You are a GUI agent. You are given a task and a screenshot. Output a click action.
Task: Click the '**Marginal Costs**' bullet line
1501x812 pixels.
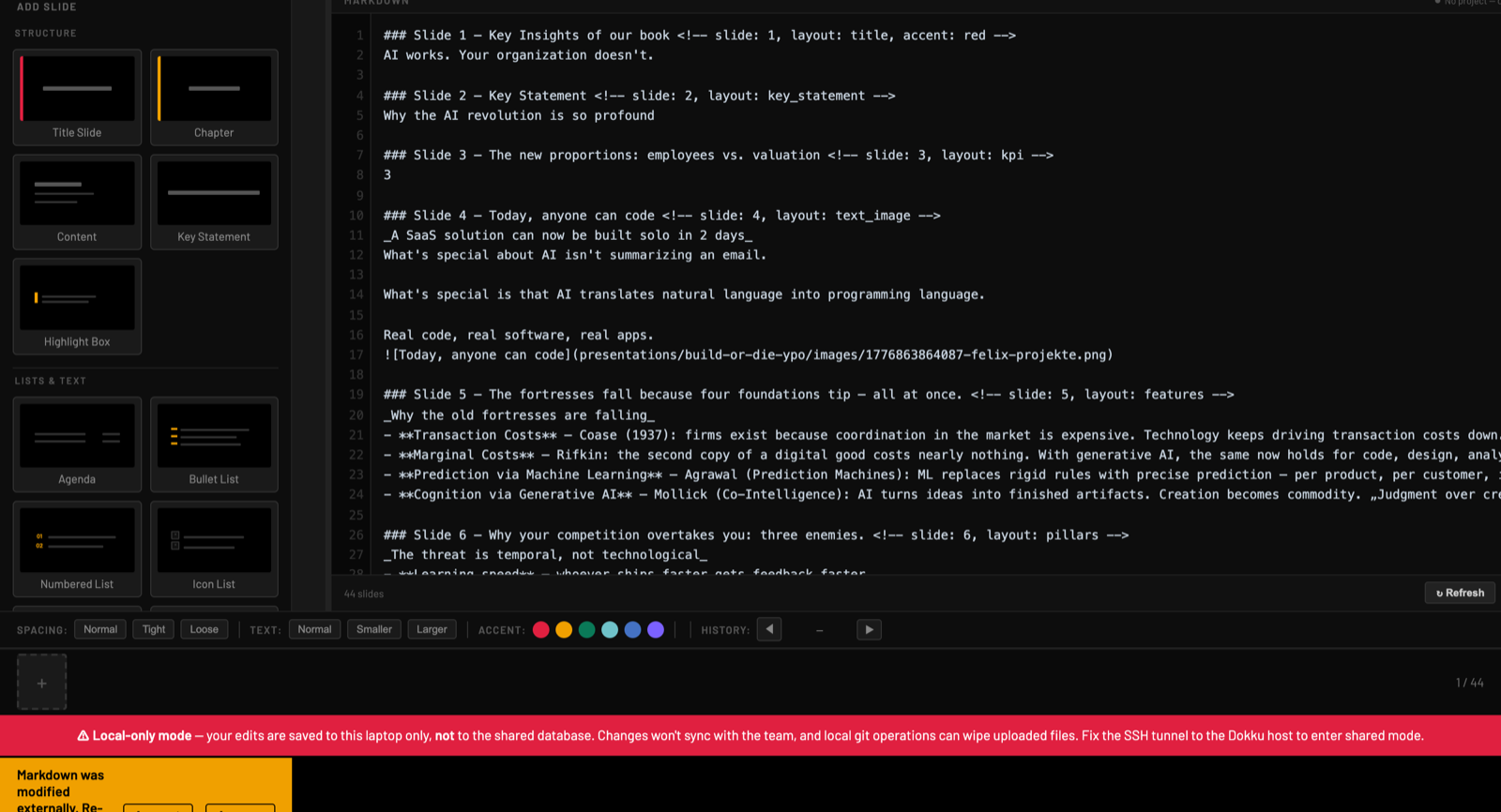pos(941,455)
